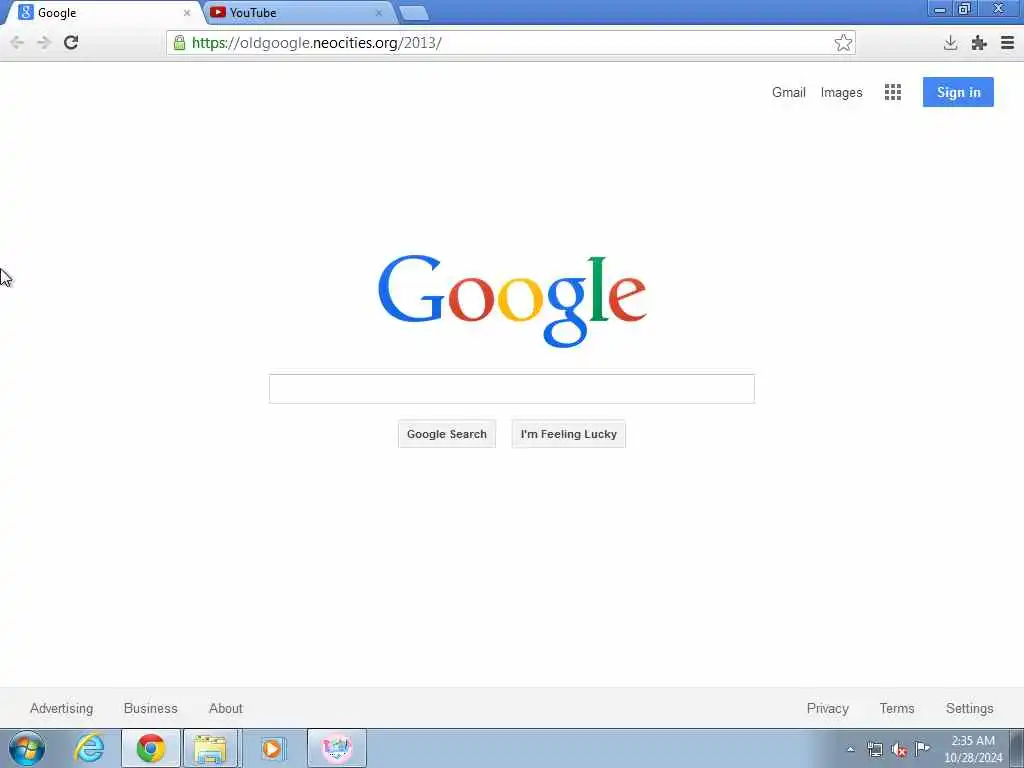Open the Advertising footer link
Image resolution: width=1024 pixels, height=768 pixels.
pos(61,709)
